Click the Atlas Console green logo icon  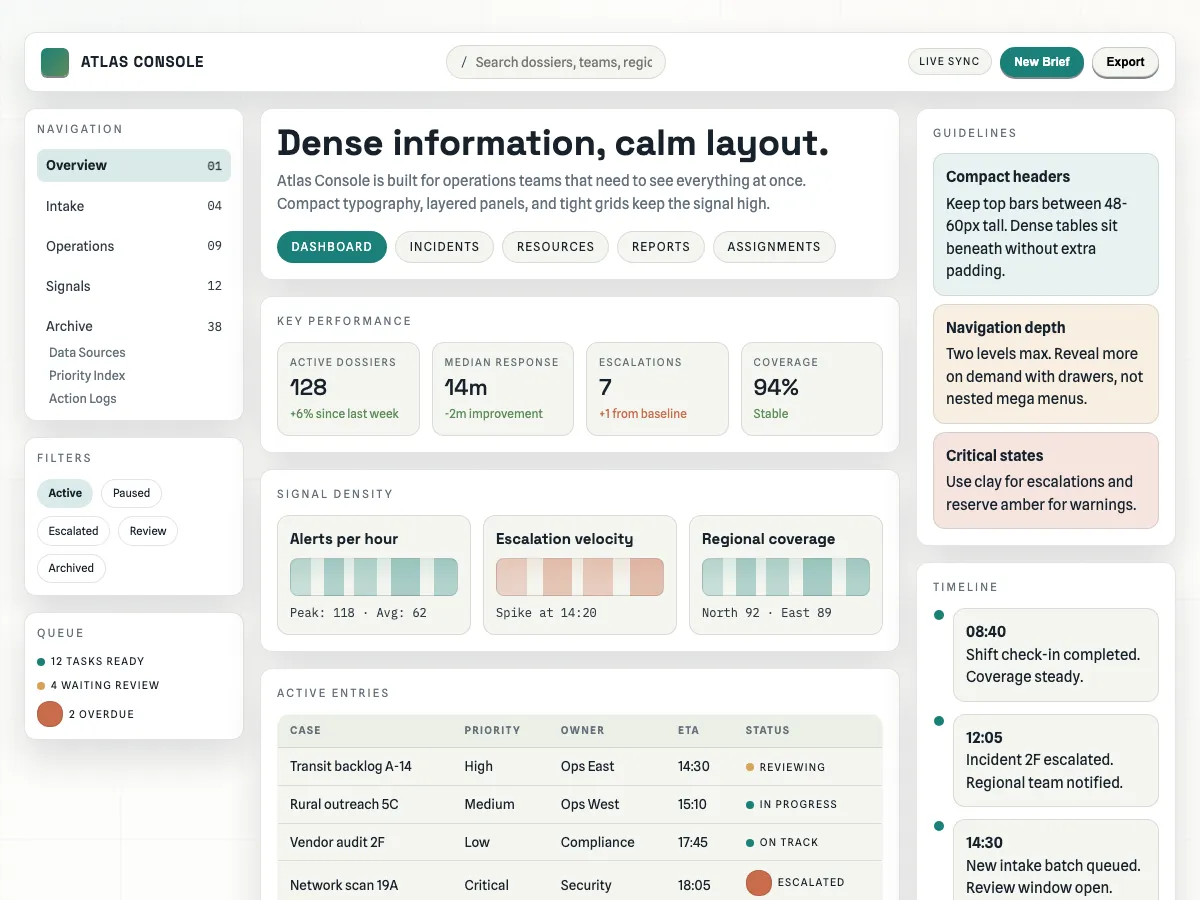(55, 62)
